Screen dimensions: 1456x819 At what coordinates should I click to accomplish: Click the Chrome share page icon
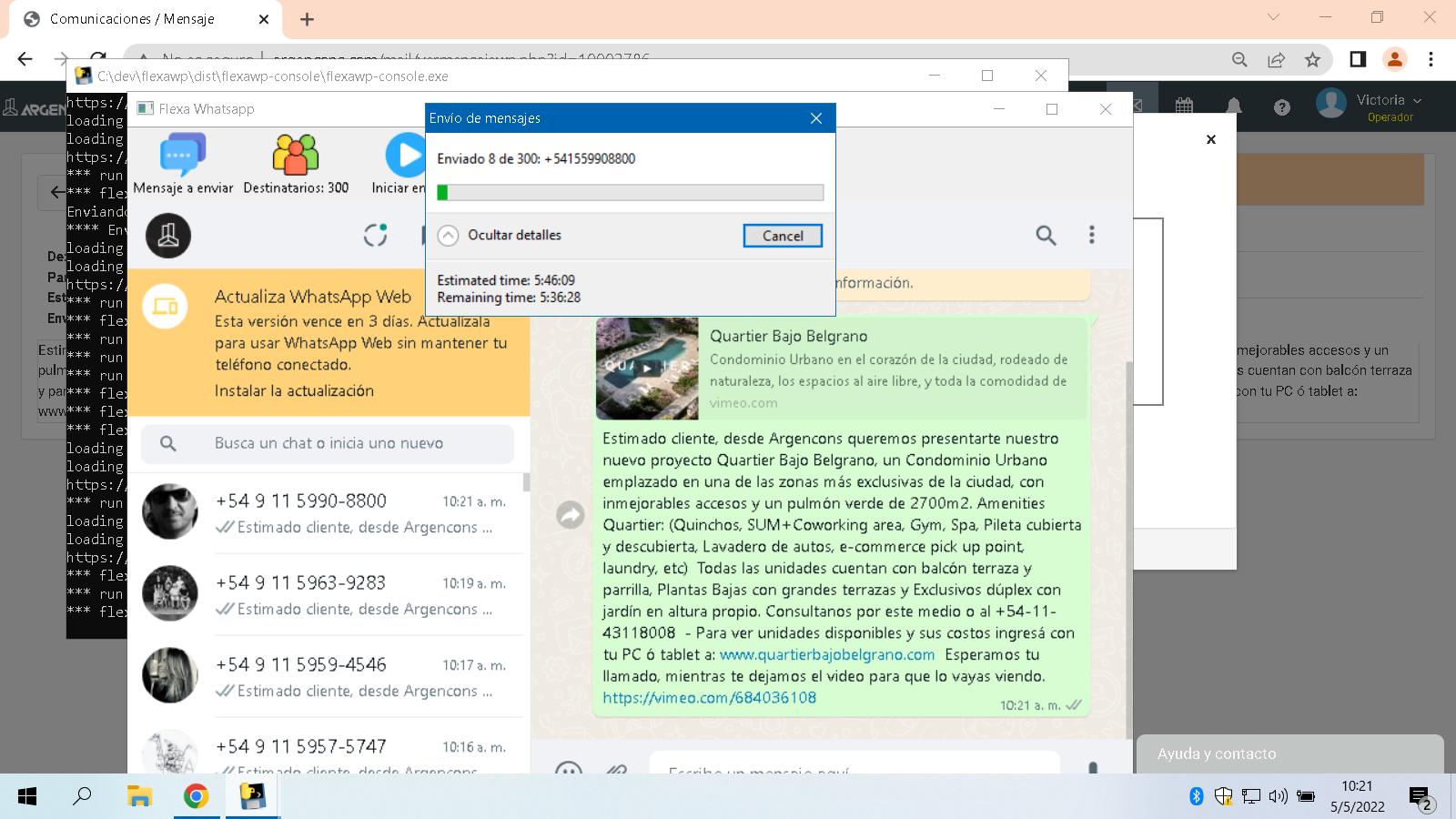1276,59
